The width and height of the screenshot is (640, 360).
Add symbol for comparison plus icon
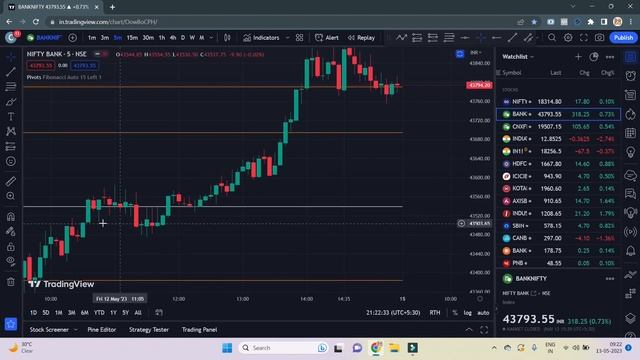click(72, 38)
